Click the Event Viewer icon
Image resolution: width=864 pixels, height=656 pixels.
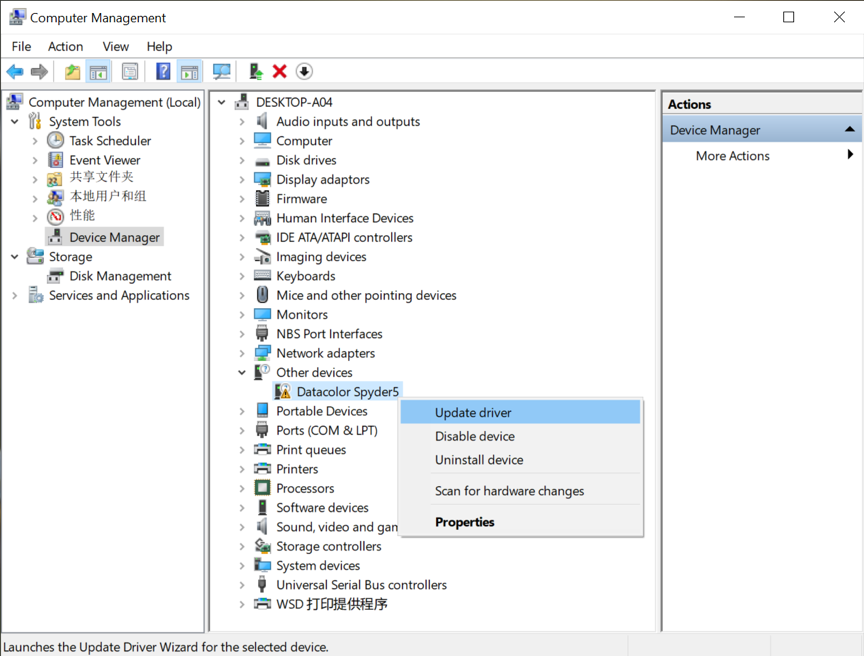[x=55, y=160]
